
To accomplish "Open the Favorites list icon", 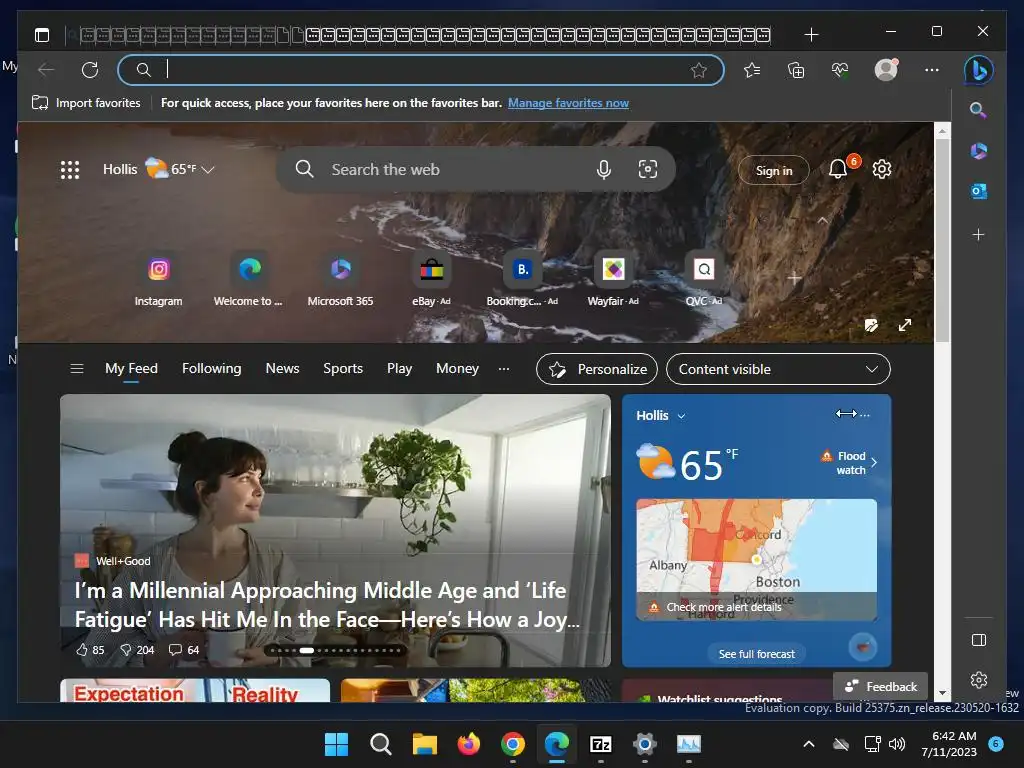I will (x=752, y=70).
